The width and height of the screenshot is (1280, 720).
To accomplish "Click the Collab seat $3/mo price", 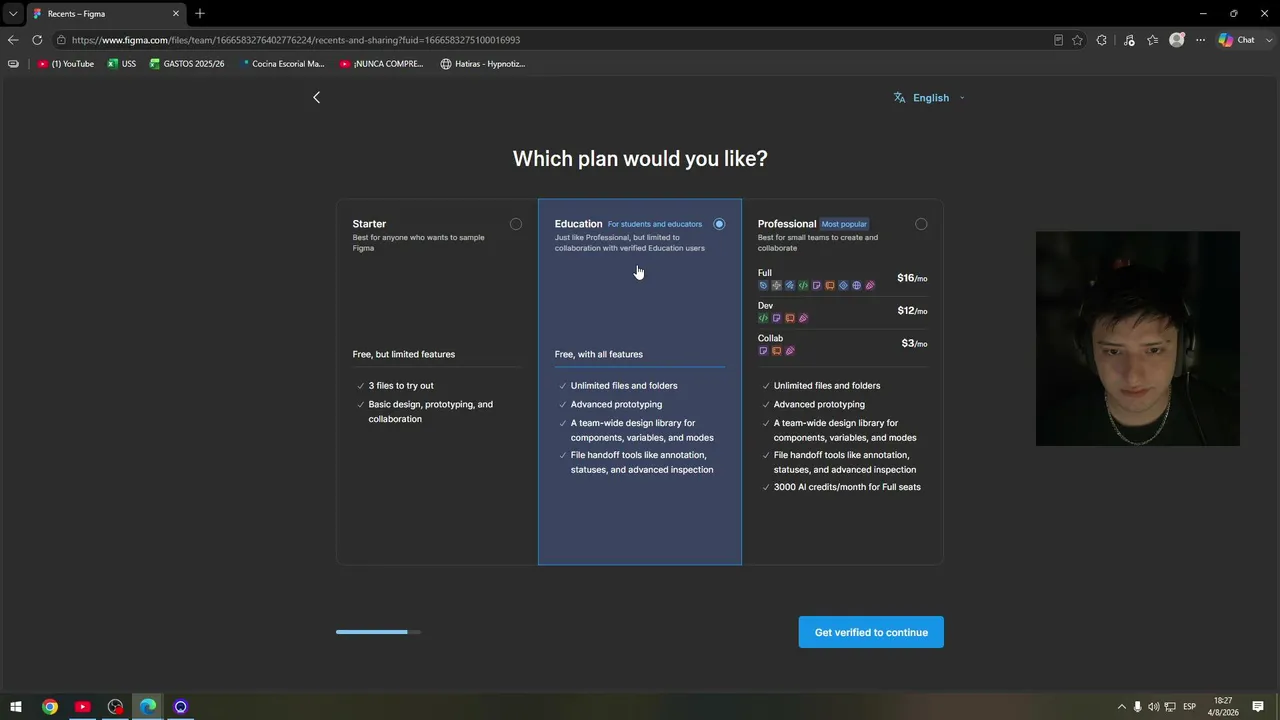I will point(914,343).
